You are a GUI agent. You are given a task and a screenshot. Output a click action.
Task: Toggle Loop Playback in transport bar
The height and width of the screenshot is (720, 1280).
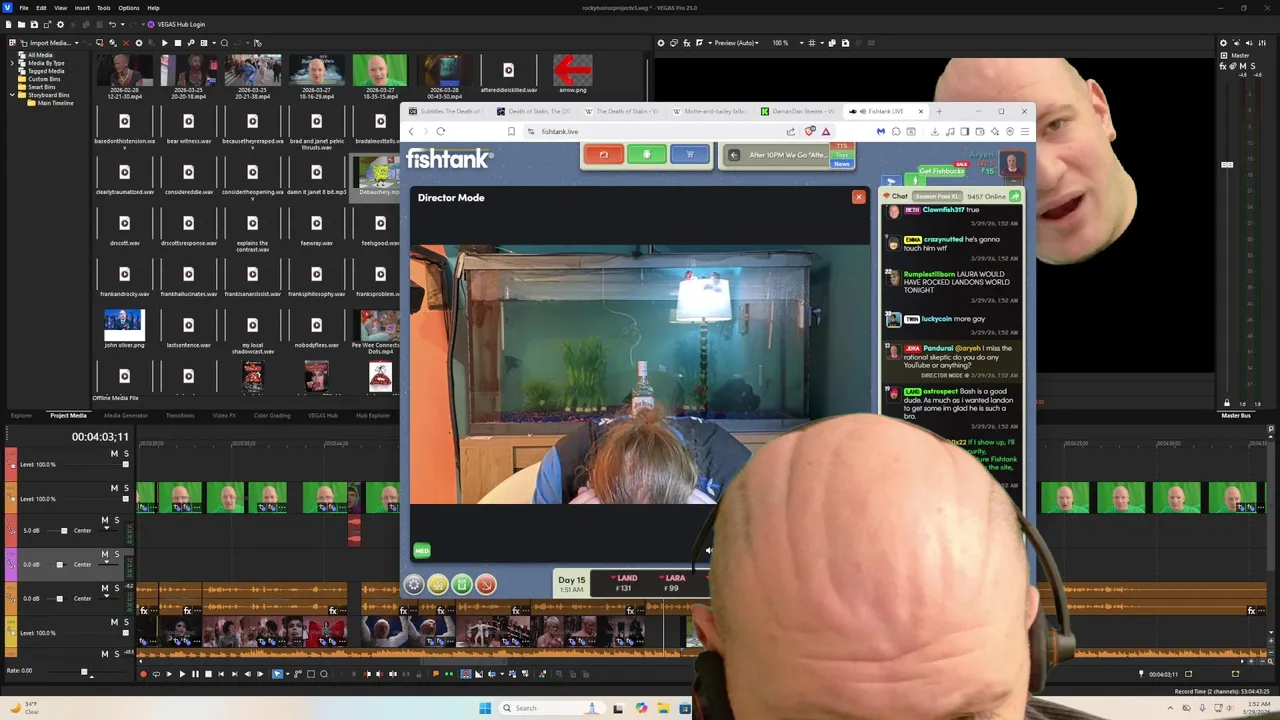pyautogui.click(x=156, y=674)
